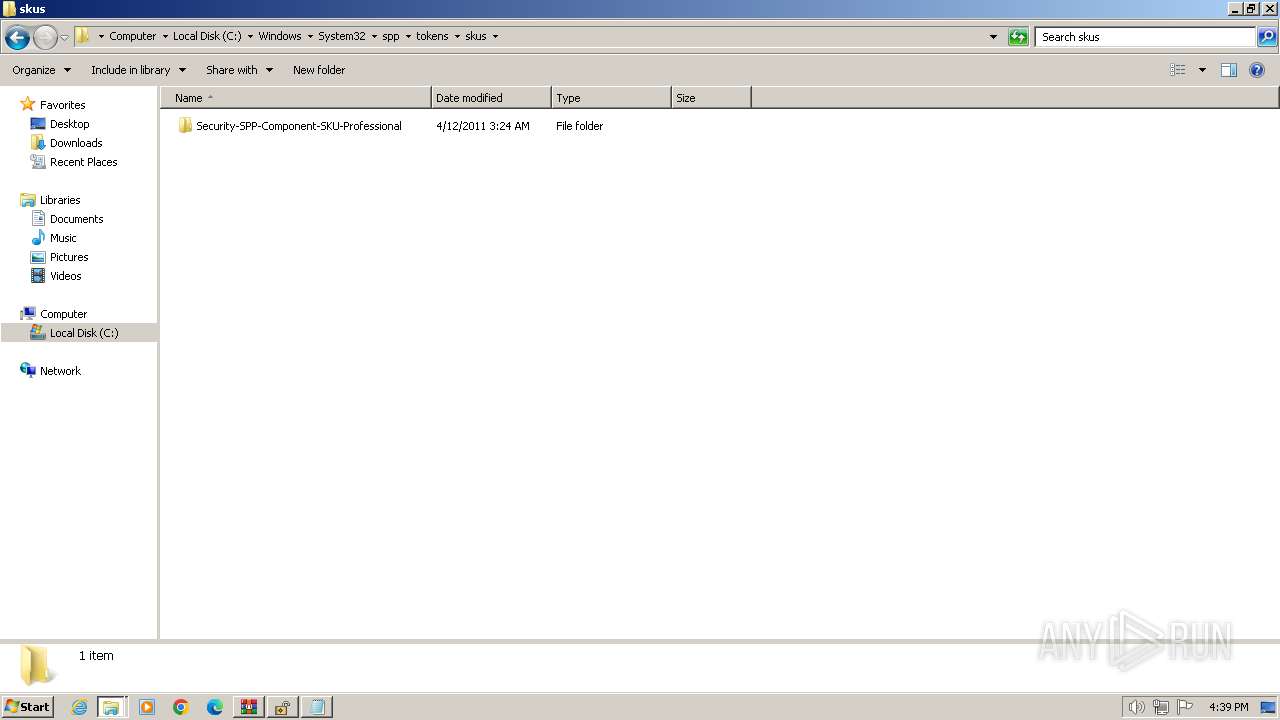This screenshot has height=720, width=1280.
Task: Click Windows breadcrumb segment
Action: 280,36
